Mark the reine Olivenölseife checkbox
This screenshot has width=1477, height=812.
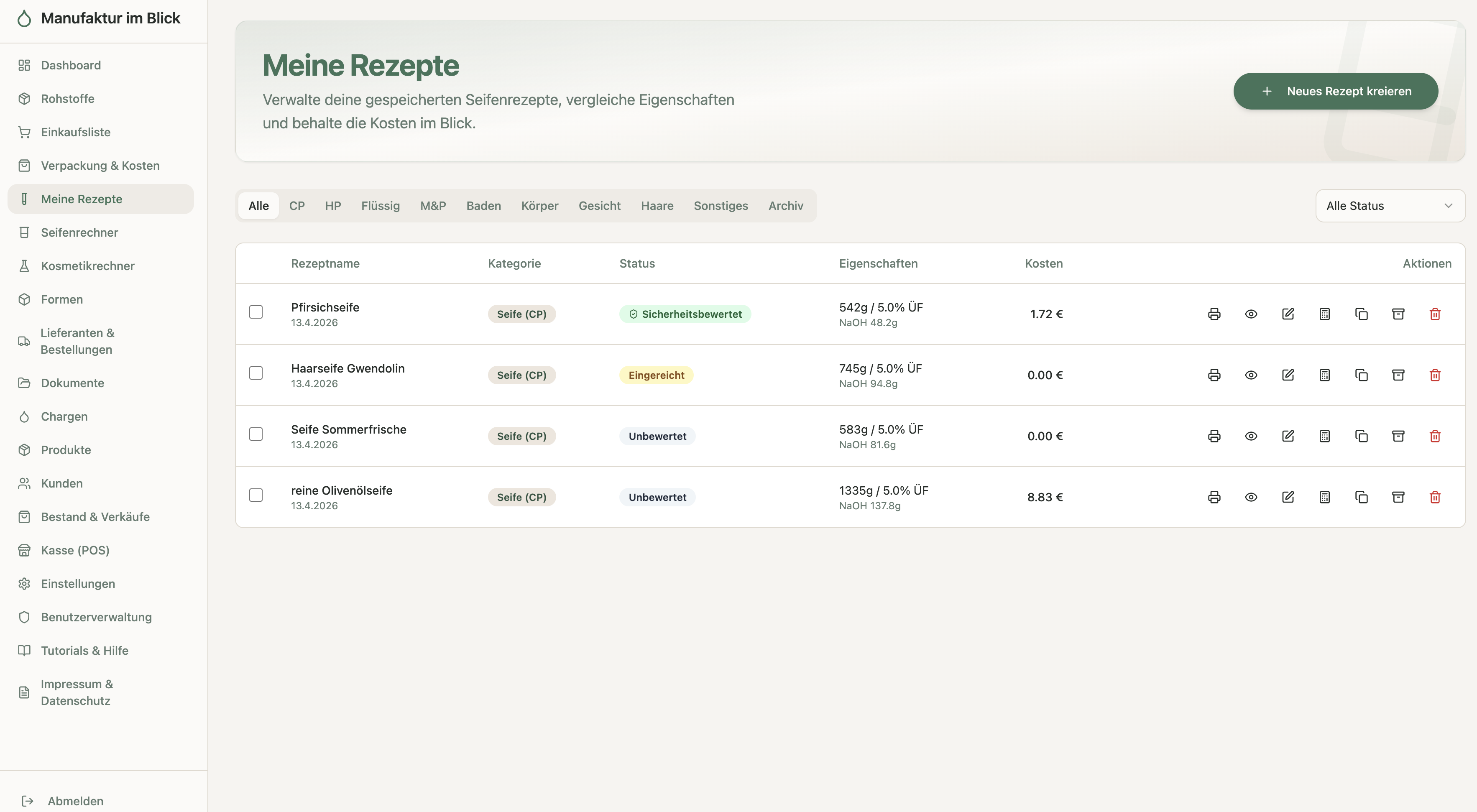tap(256, 495)
